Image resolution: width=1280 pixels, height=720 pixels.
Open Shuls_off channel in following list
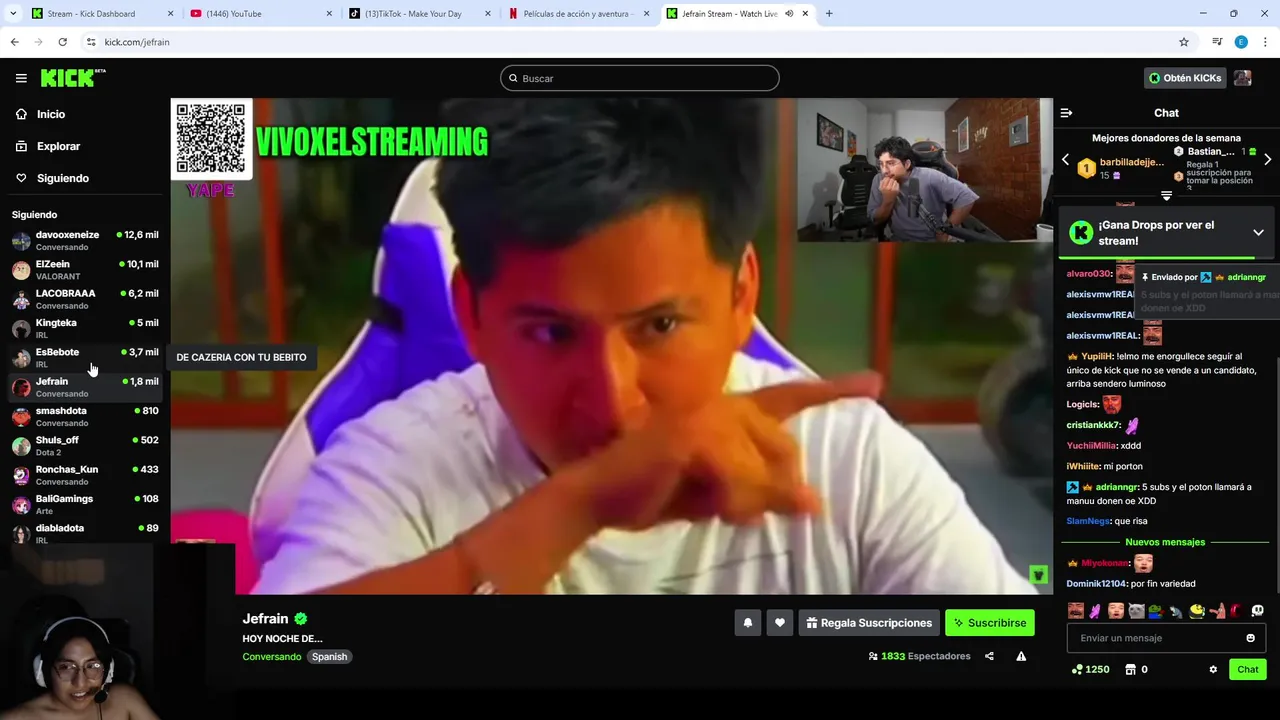(x=85, y=445)
